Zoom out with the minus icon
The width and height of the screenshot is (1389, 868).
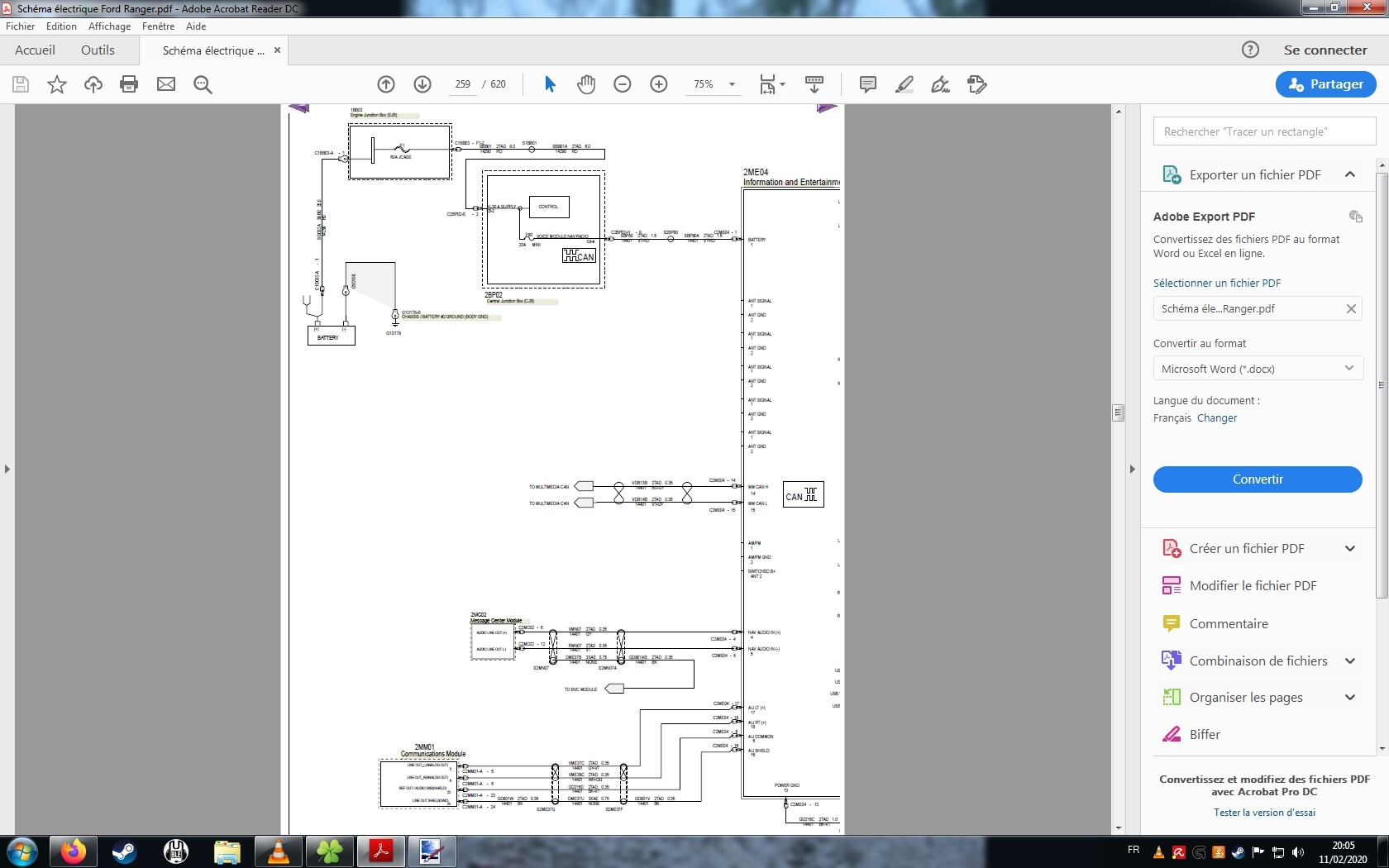623,84
